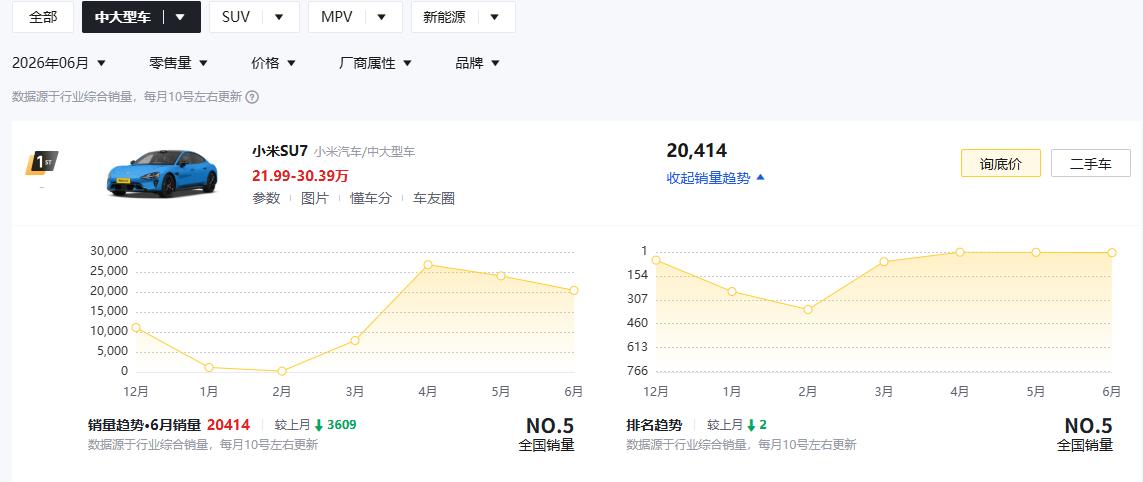Open the MPV dropdown arrow
This screenshot has width=1143, height=482.
click(x=381, y=17)
